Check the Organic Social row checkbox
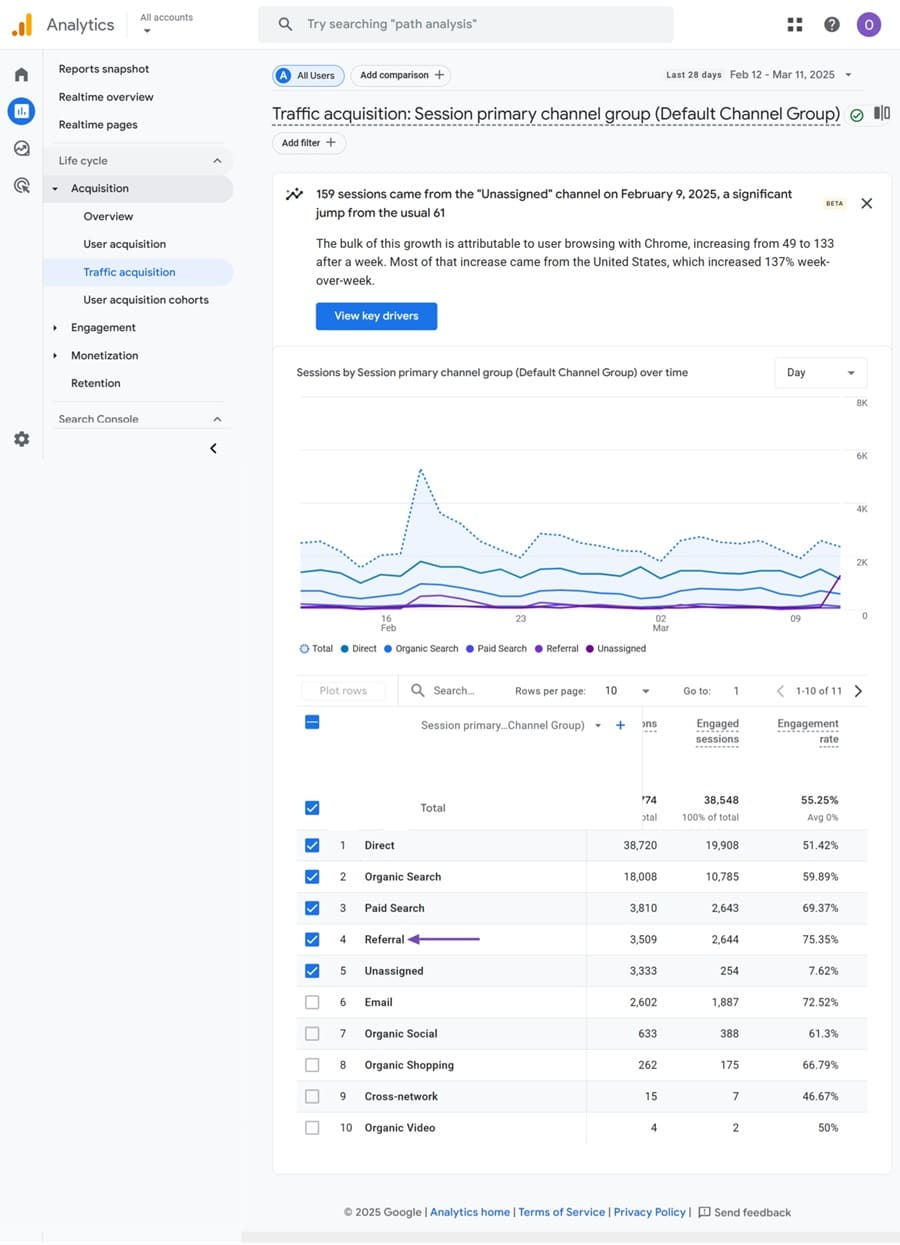Viewport: 900px width, 1245px height. (312, 1033)
